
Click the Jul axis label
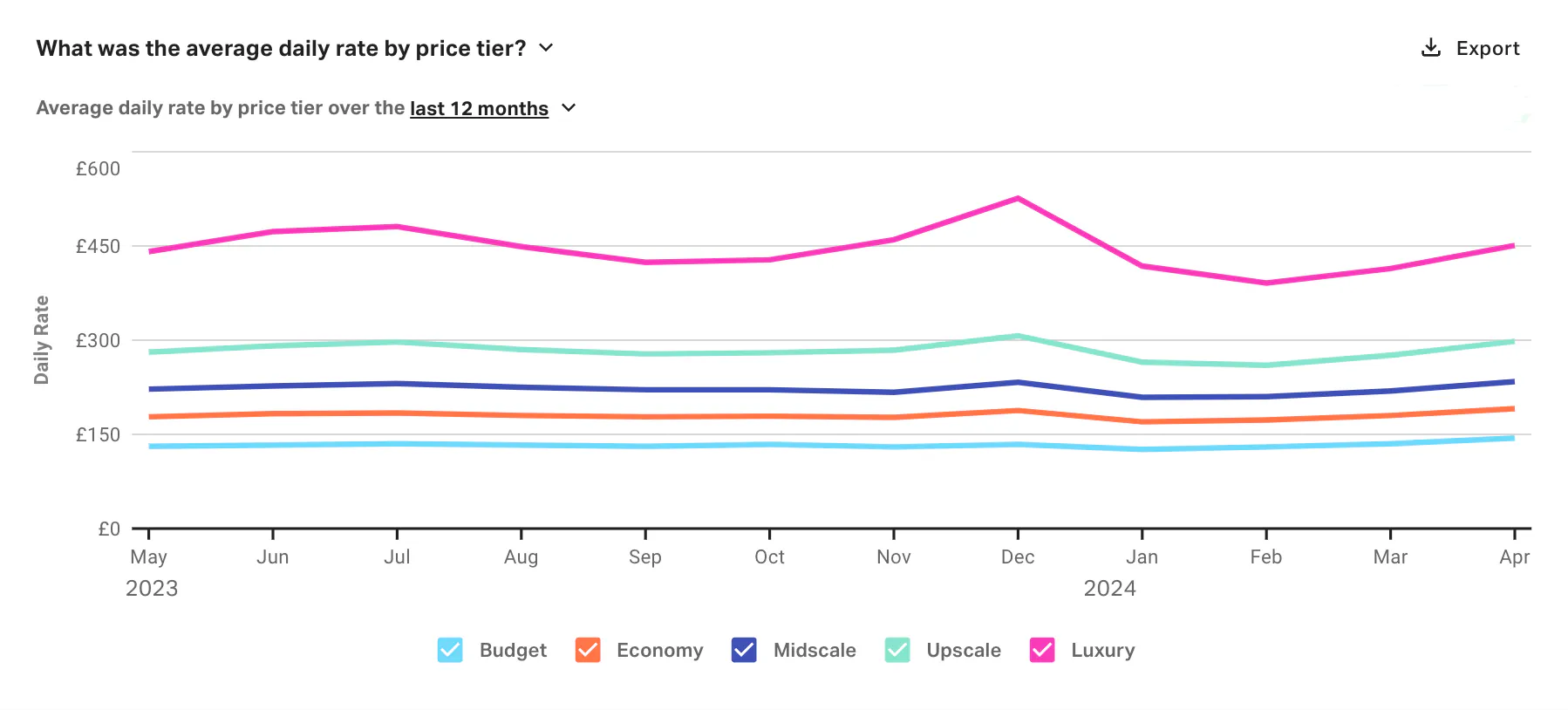click(397, 556)
